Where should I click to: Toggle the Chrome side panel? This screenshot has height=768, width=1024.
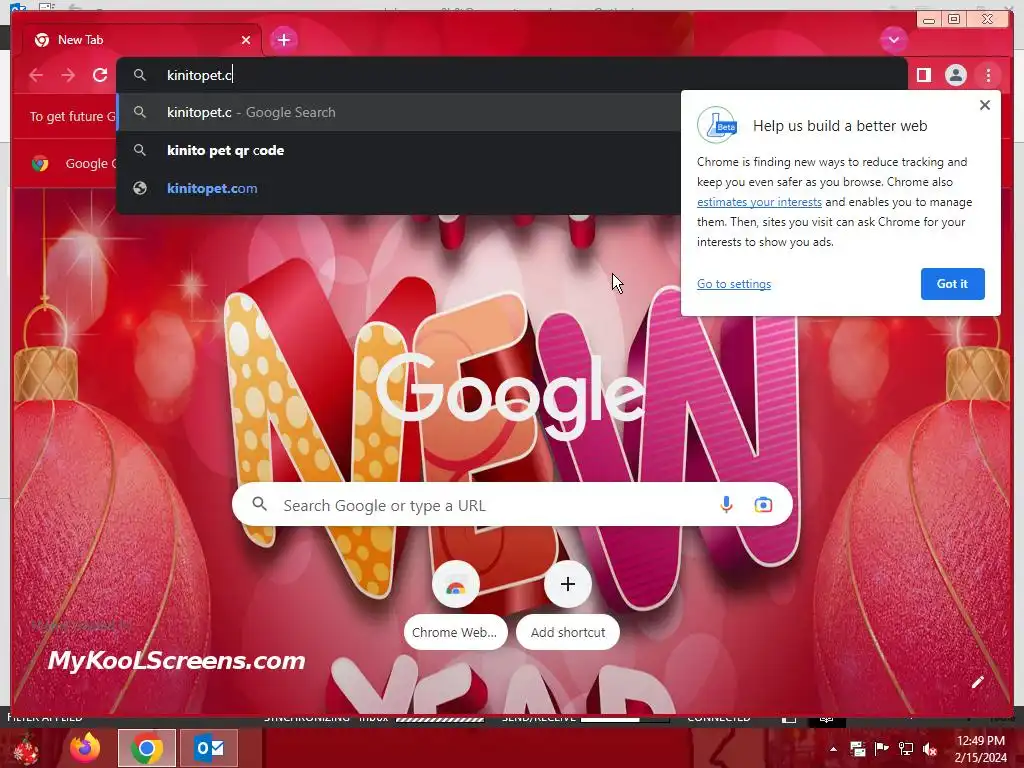pos(923,75)
